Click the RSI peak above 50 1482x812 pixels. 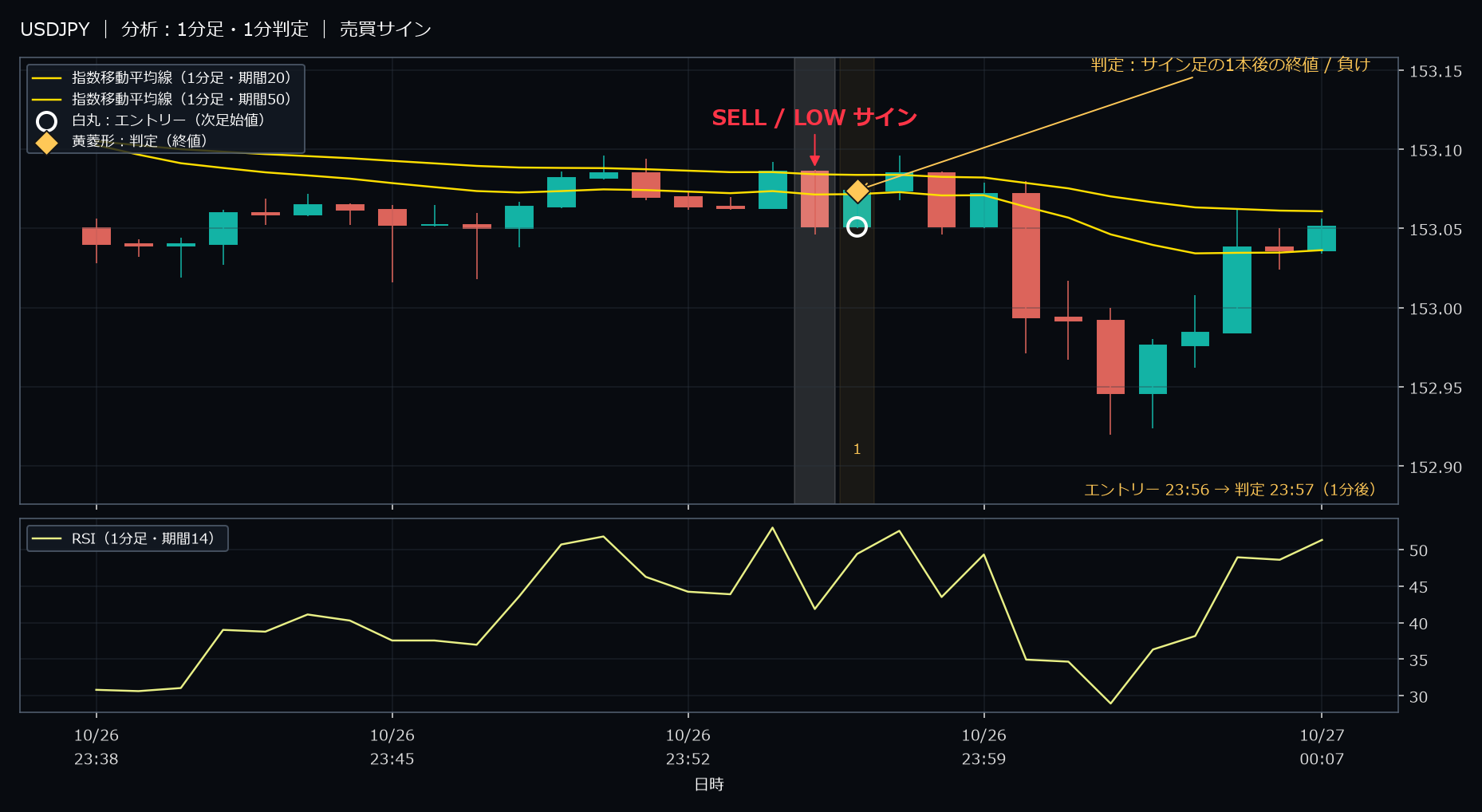pos(772,527)
